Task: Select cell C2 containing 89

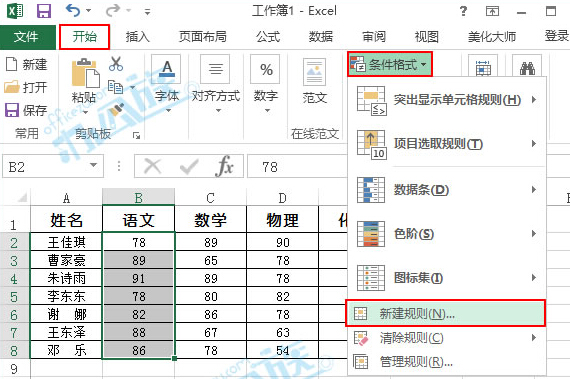Action: pyautogui.click(x=210, y=242)
